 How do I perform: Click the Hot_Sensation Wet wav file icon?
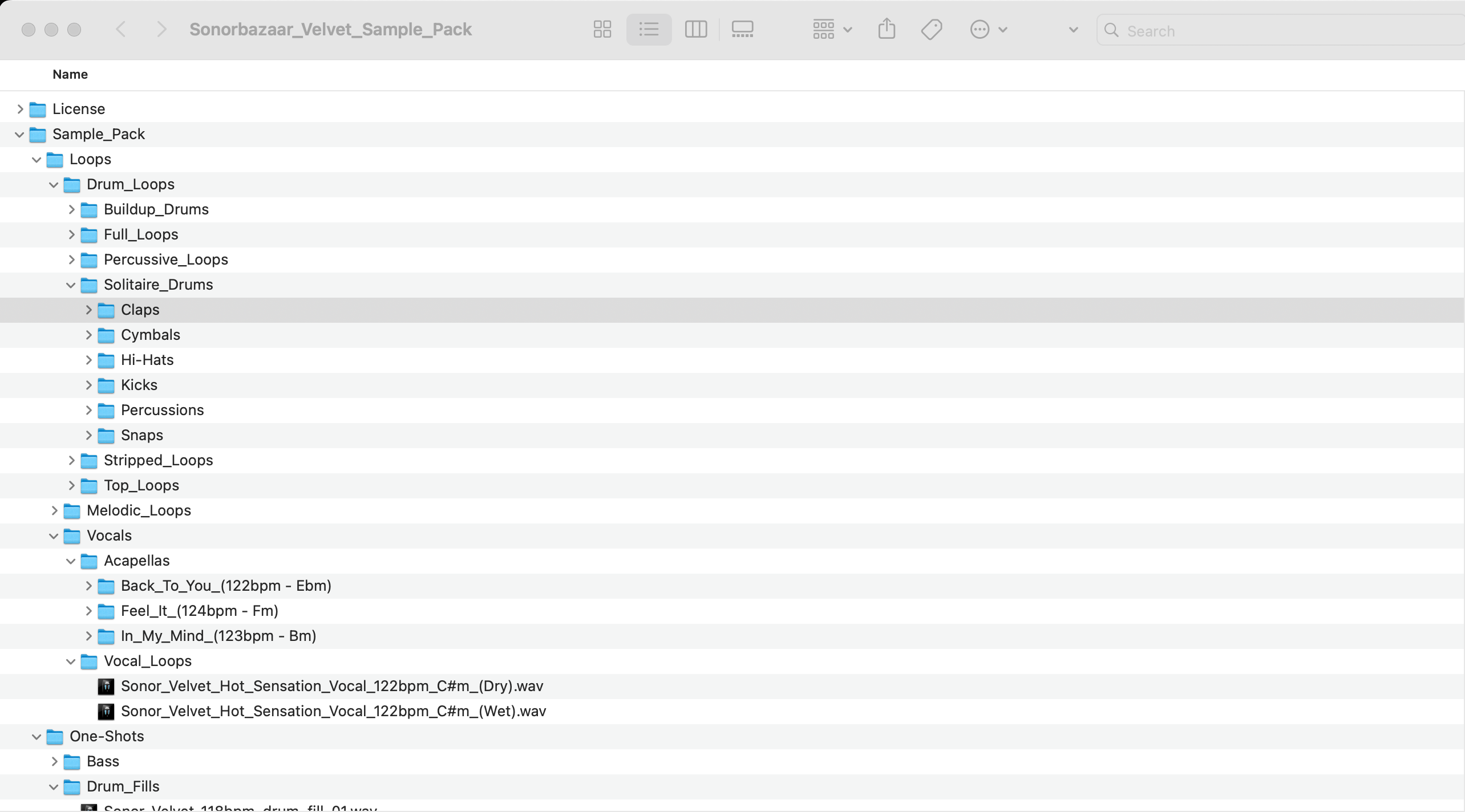[106, 712]
